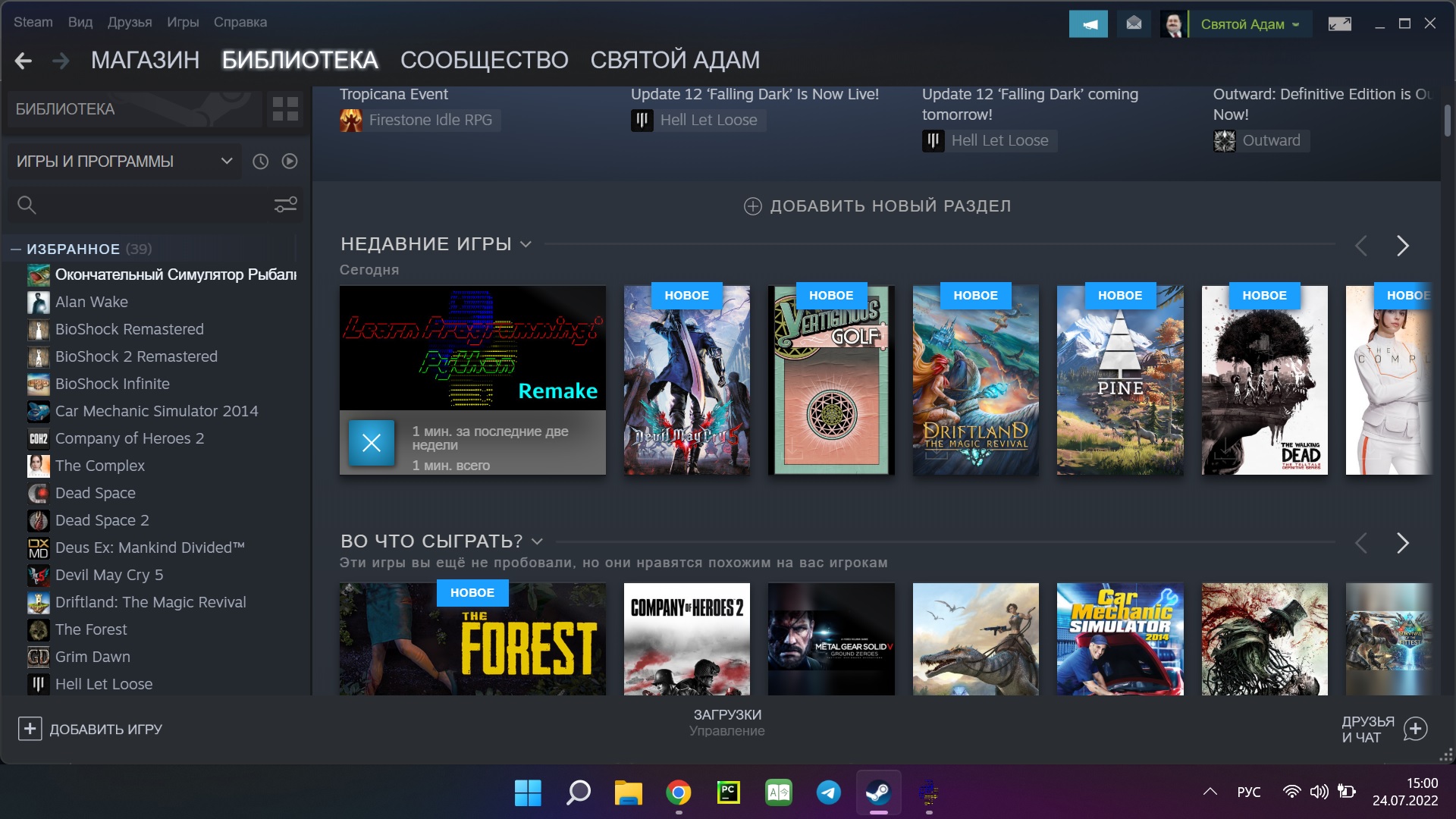Switch to grid collections view icon
This screenshot has width=1456, height=819.
285,109
